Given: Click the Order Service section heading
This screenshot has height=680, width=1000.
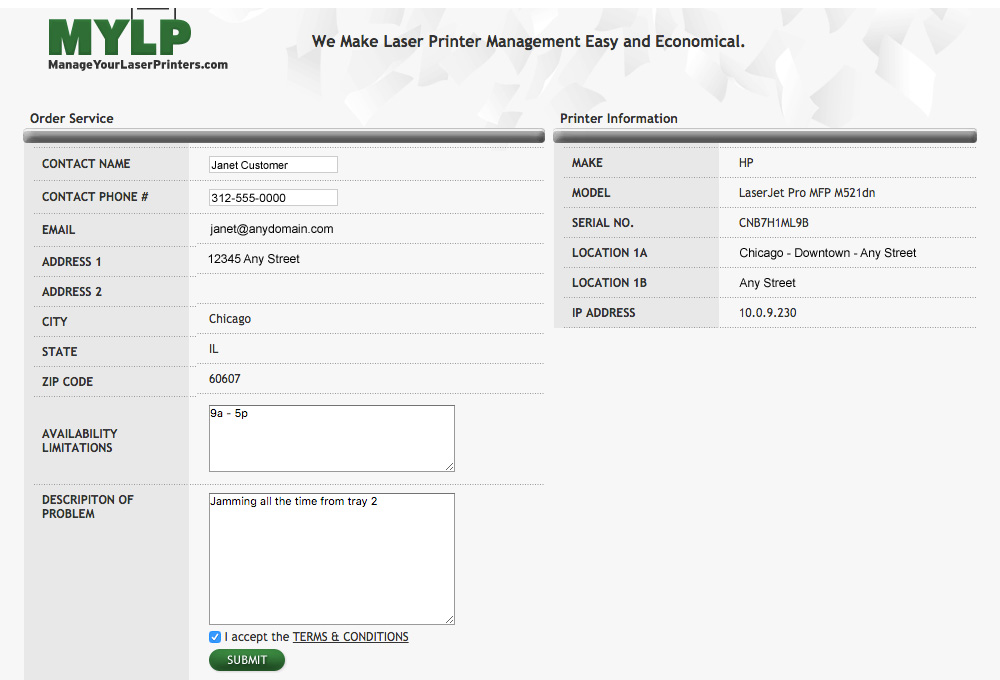Looking at the screenshot, I should 72,118.
